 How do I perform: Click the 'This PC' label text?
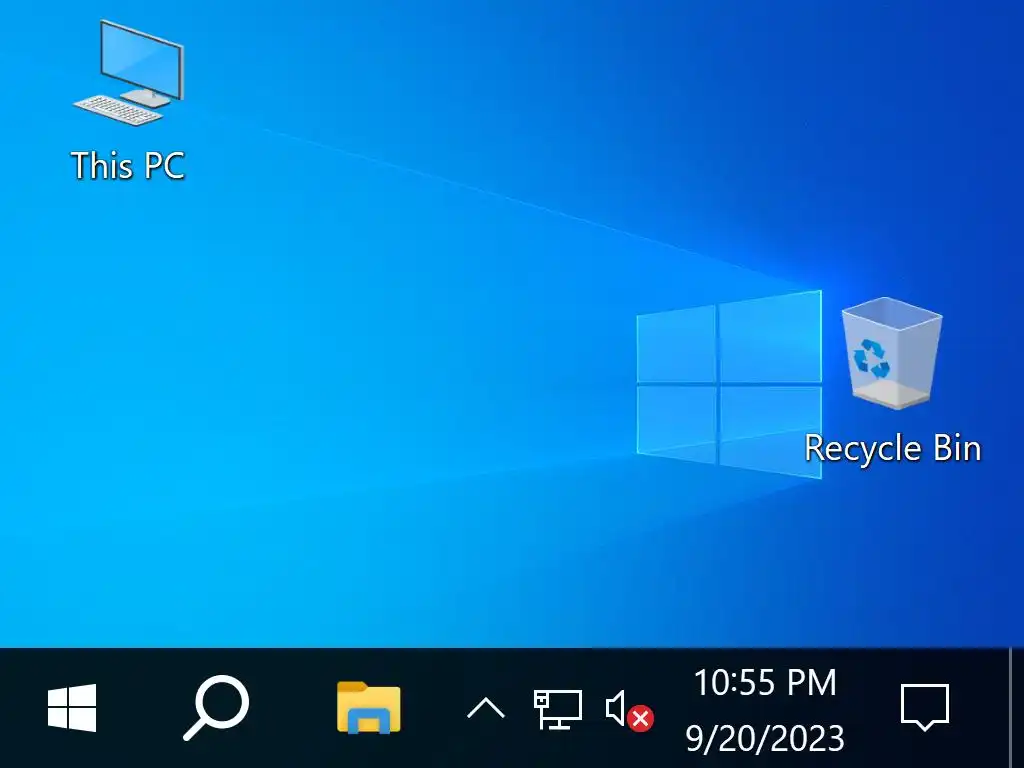pyautogui.click(x=128, y=165)
